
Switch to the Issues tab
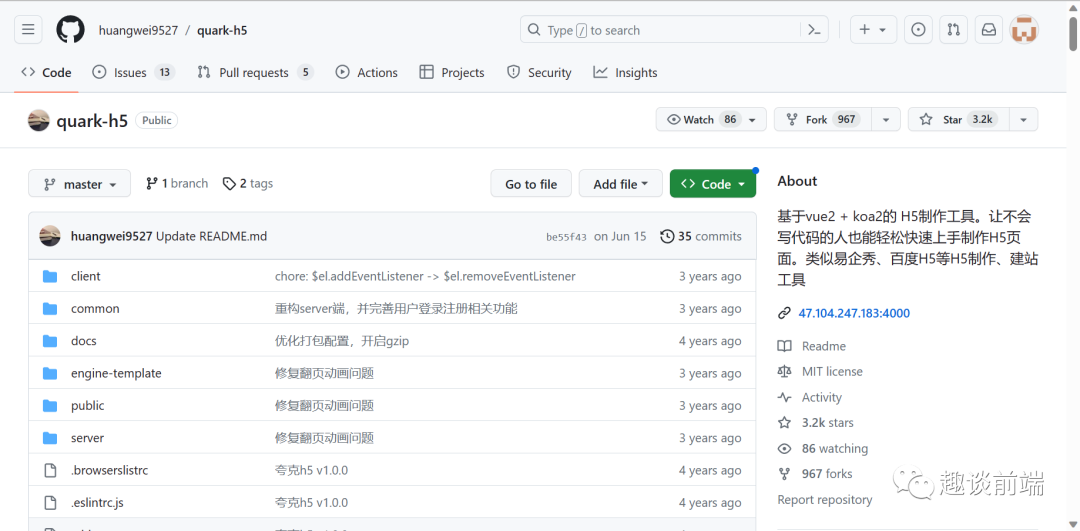coord(130,73)
